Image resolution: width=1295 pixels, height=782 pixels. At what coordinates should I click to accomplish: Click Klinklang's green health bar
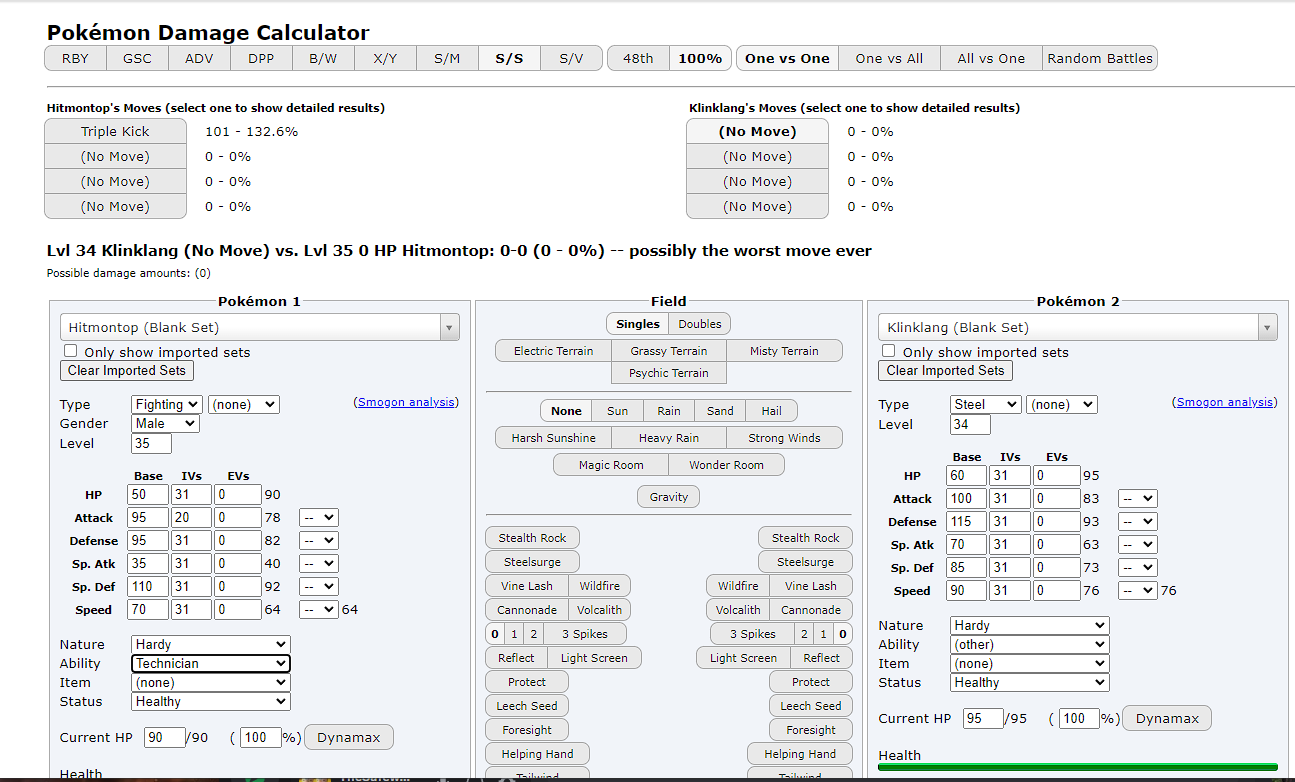click(x=1078, y=767)
